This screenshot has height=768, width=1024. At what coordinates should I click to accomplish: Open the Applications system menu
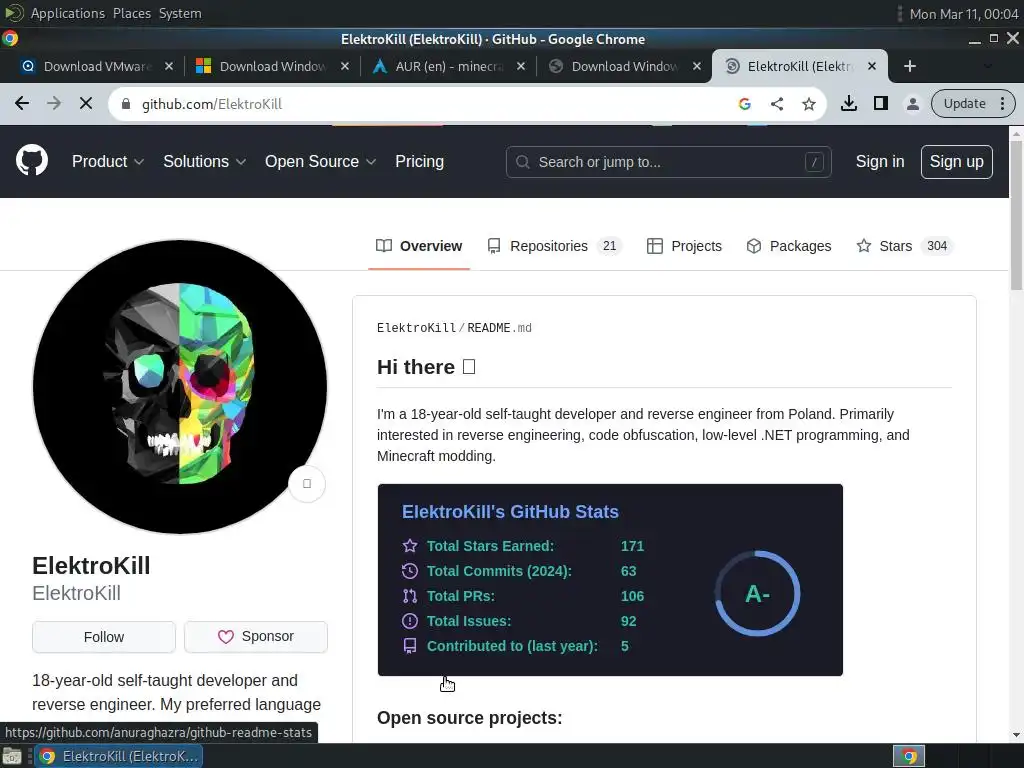pos(67,13)
